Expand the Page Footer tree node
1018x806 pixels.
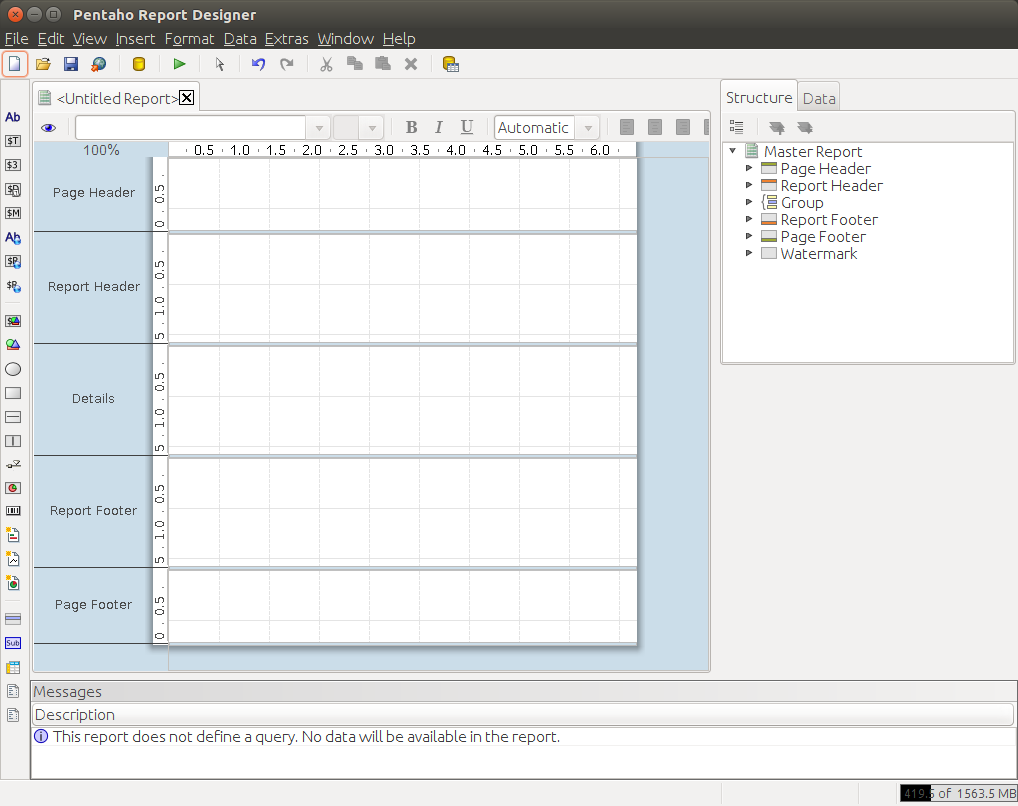pos(749,236)
